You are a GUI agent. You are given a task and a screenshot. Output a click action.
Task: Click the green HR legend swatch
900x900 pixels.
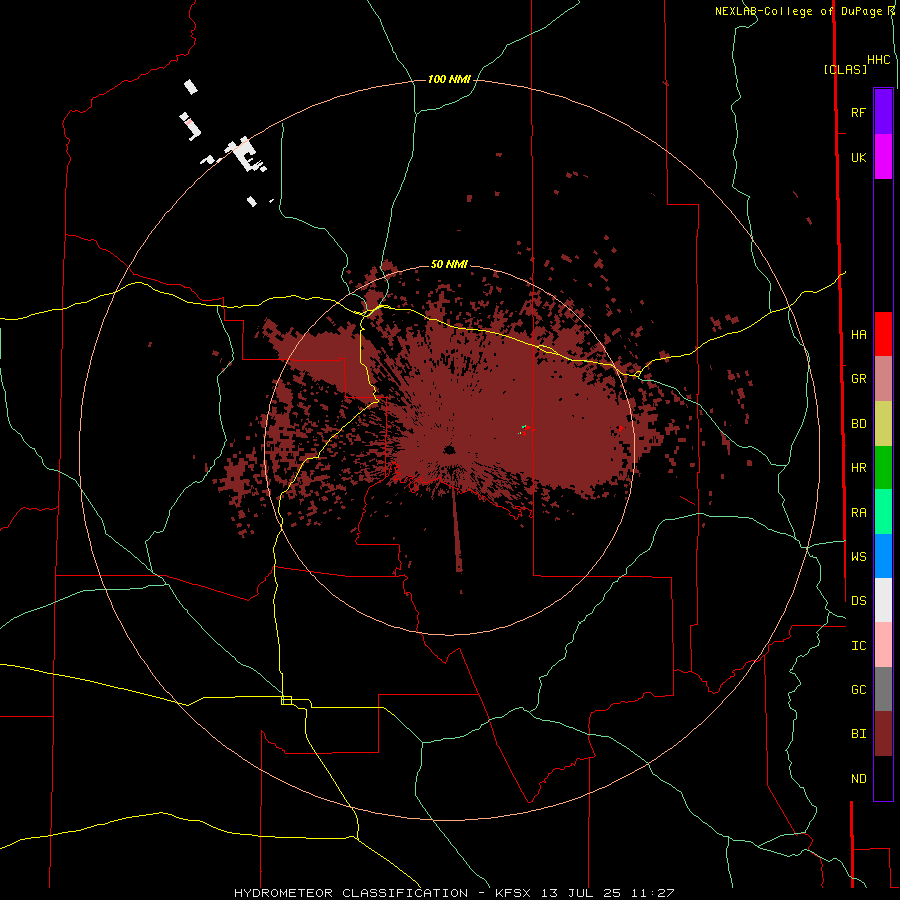(x=883, y=468)
